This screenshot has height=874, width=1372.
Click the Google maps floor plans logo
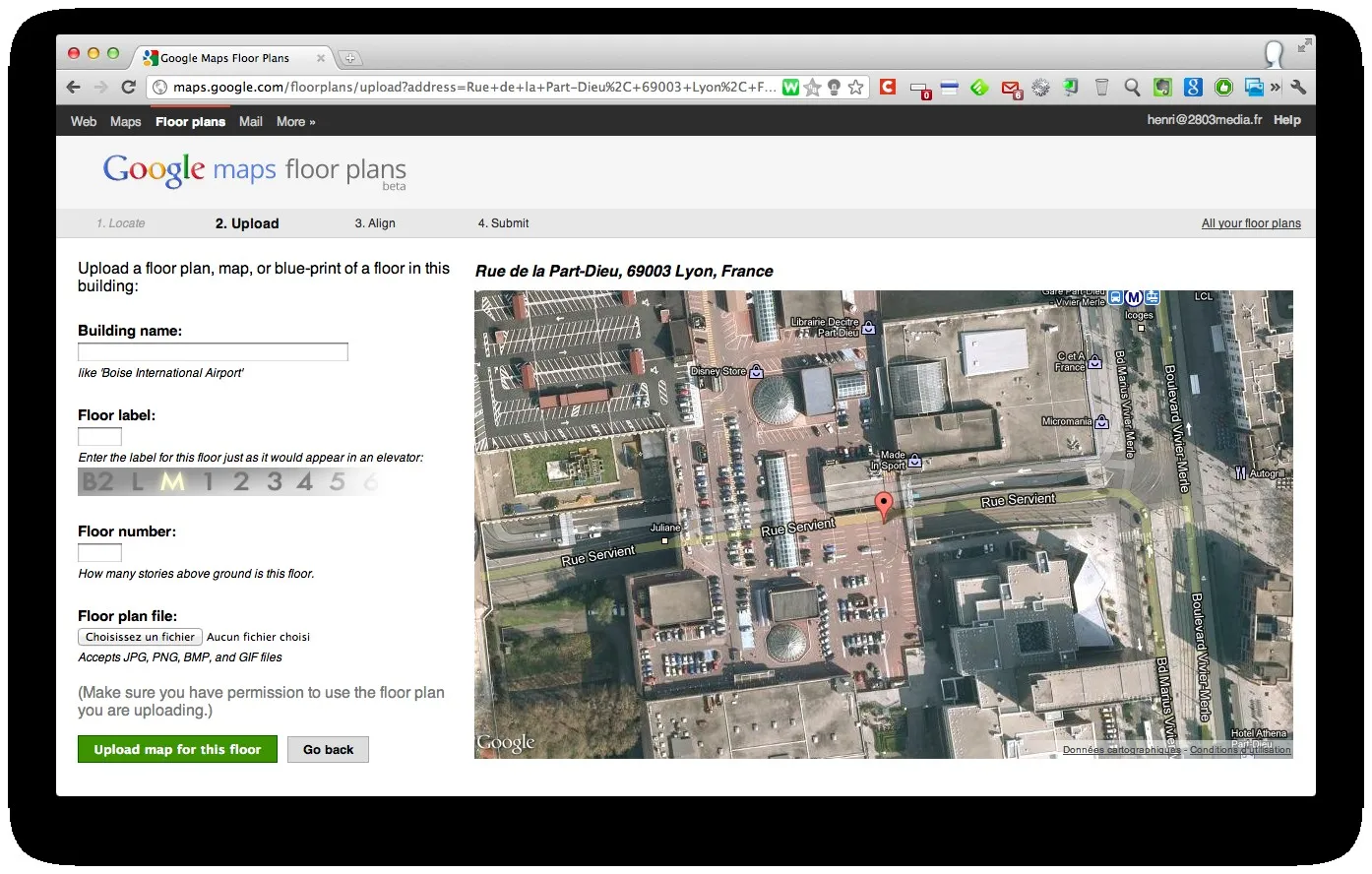pos(254,170)
